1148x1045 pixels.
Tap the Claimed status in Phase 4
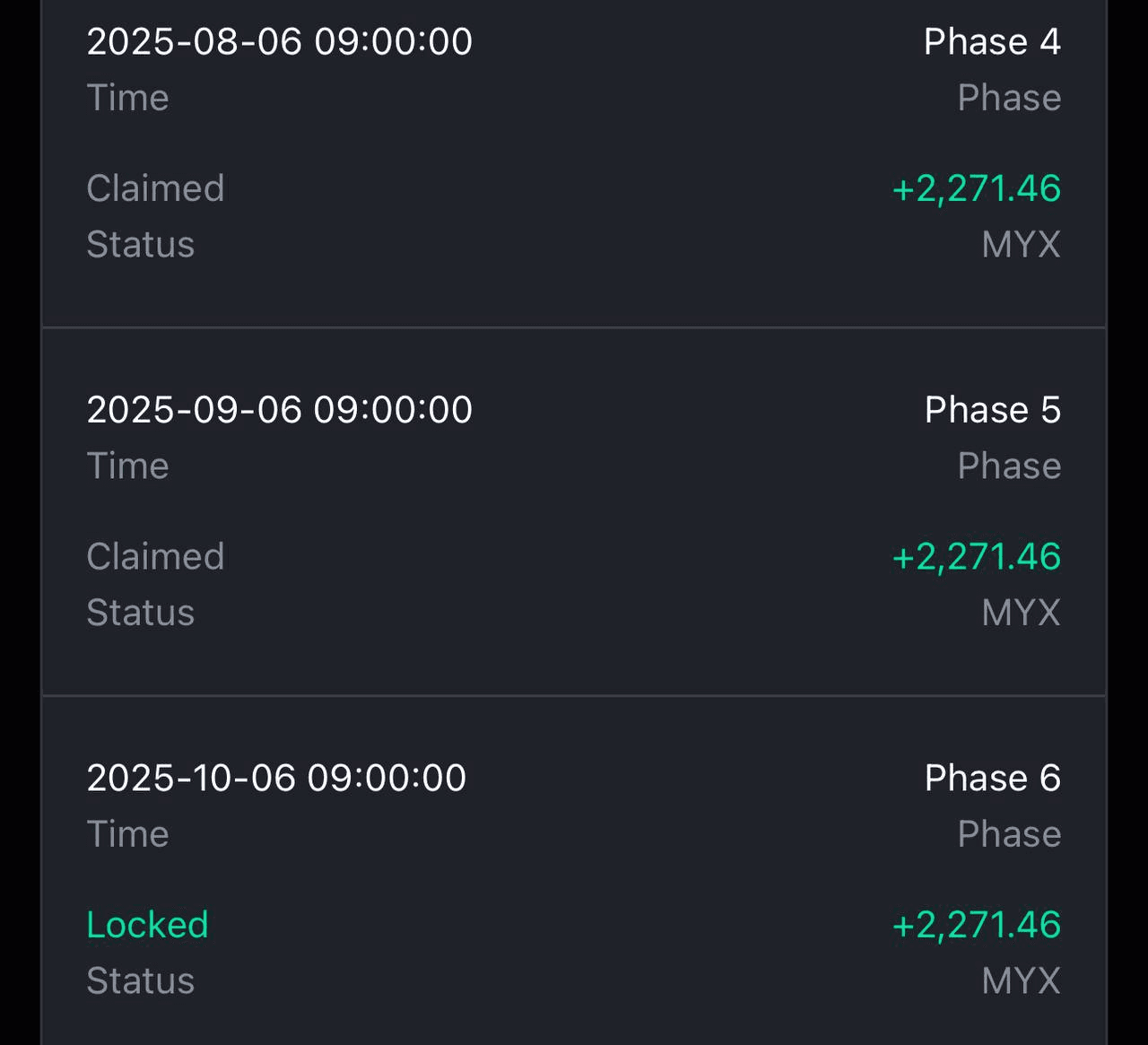pyautogui.click(x=155, y=187)
